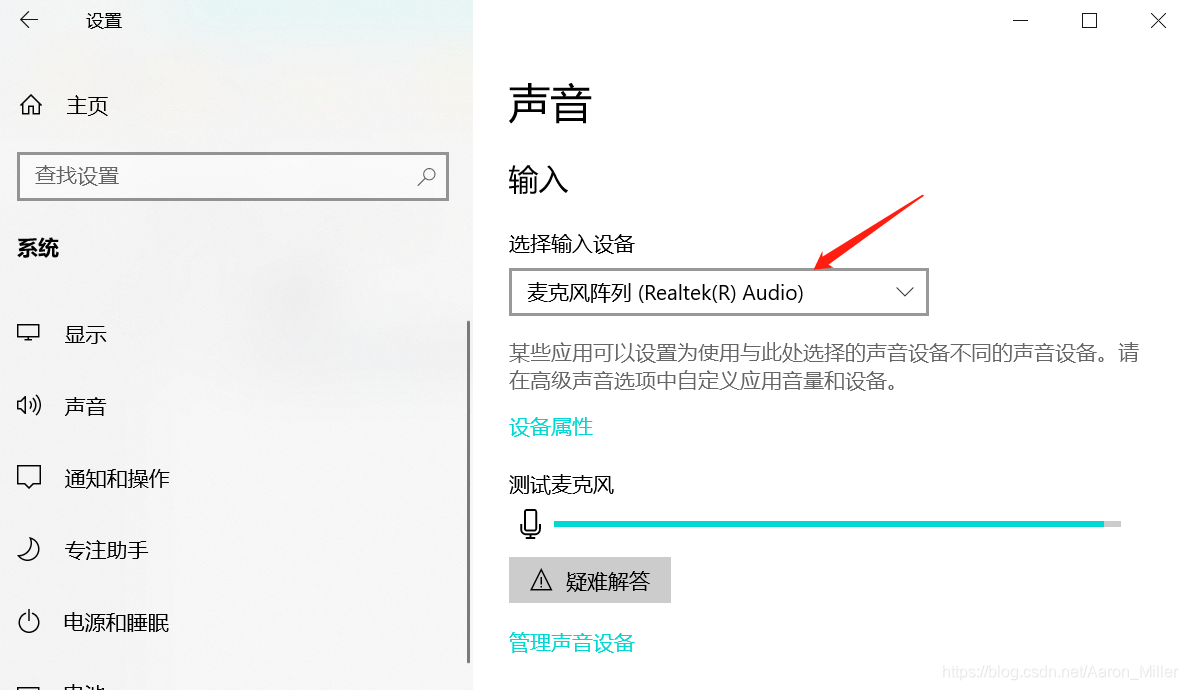Go to 专注助手 settings
Viewport: 1188px width, 690px height.
106,551
